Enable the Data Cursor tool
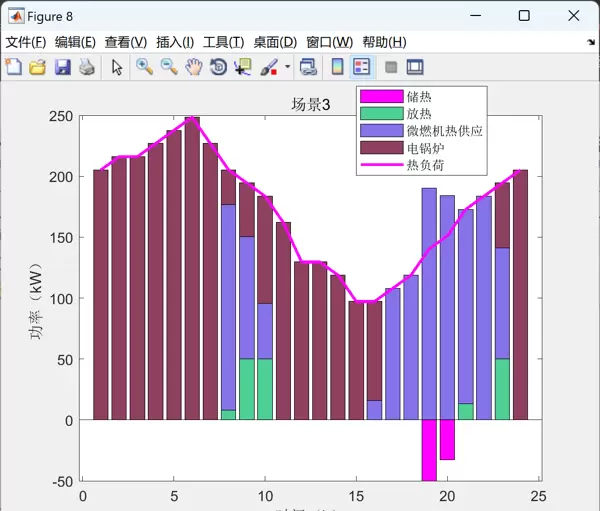Screen dimensions: 600x511 click(242, 67)
